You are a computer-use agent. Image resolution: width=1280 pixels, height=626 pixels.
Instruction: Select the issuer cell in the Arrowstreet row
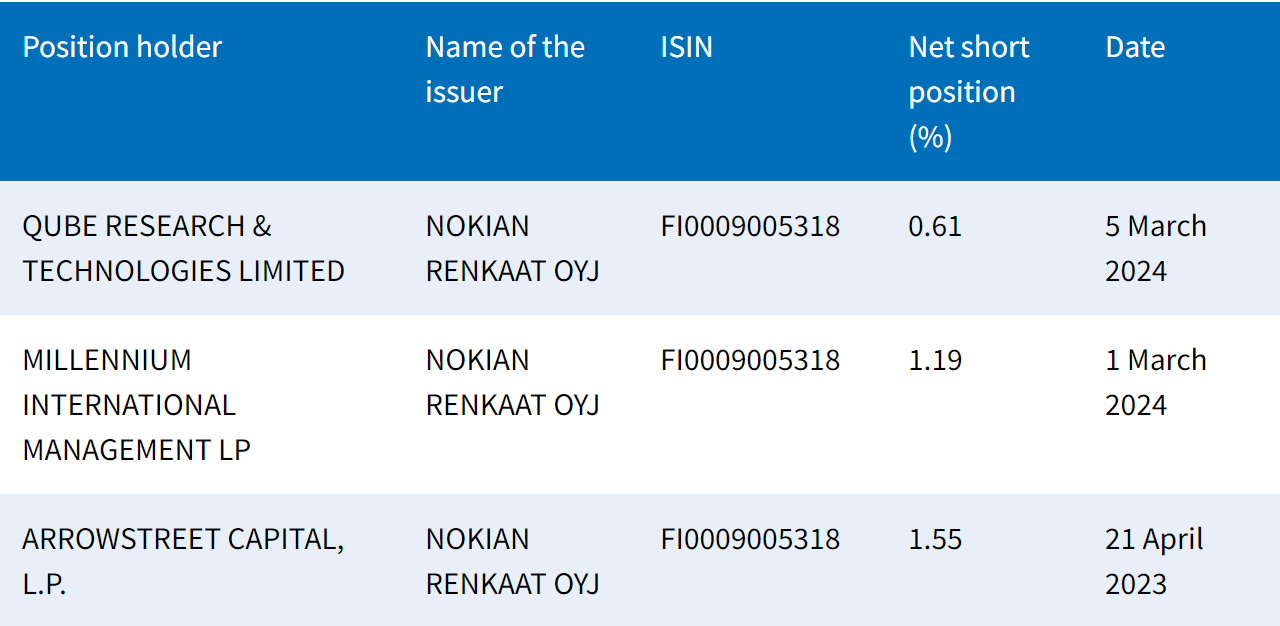tap(512, 560)
